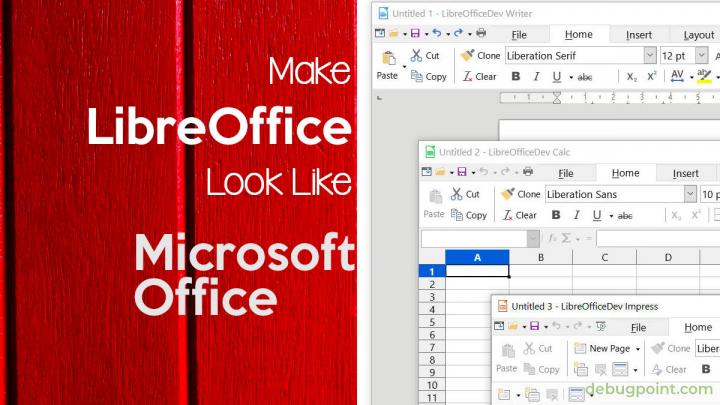Switch to Insert tab in Calc

pyautogui.click(x=686, y=174)
